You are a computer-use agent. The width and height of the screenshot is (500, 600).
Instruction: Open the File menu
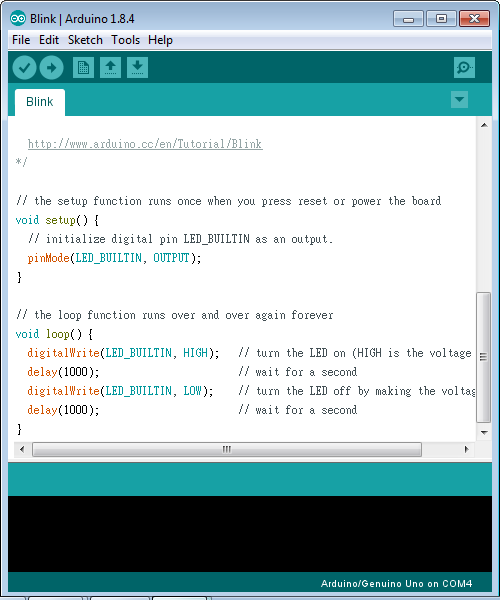[21, 40]
